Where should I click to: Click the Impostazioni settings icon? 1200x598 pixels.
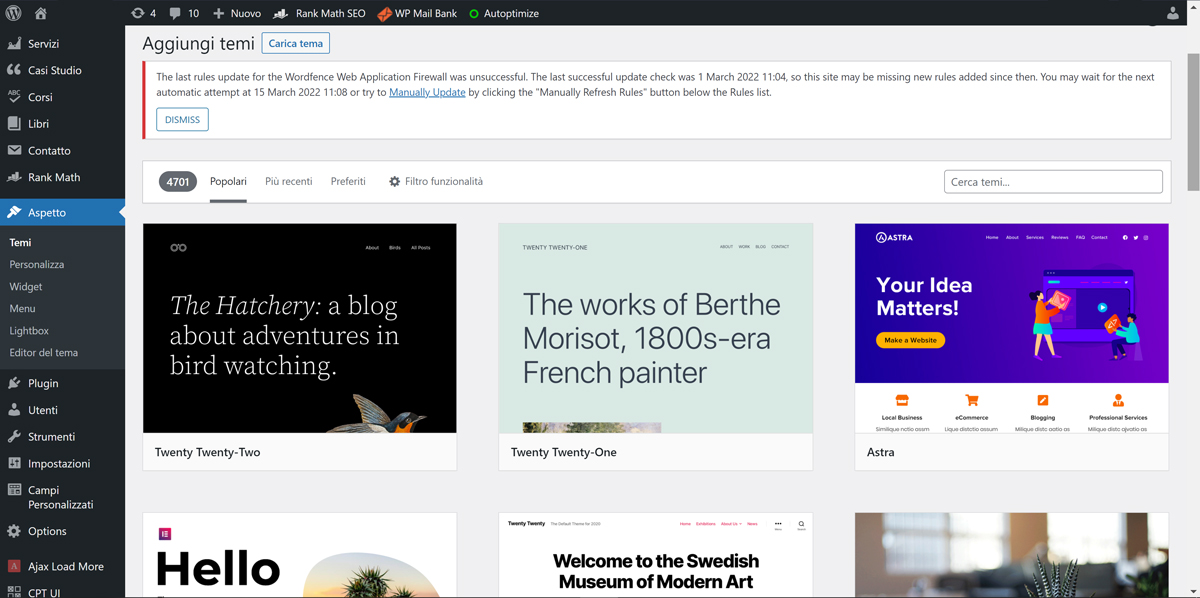pyautogui.click(x=14, y=463)
